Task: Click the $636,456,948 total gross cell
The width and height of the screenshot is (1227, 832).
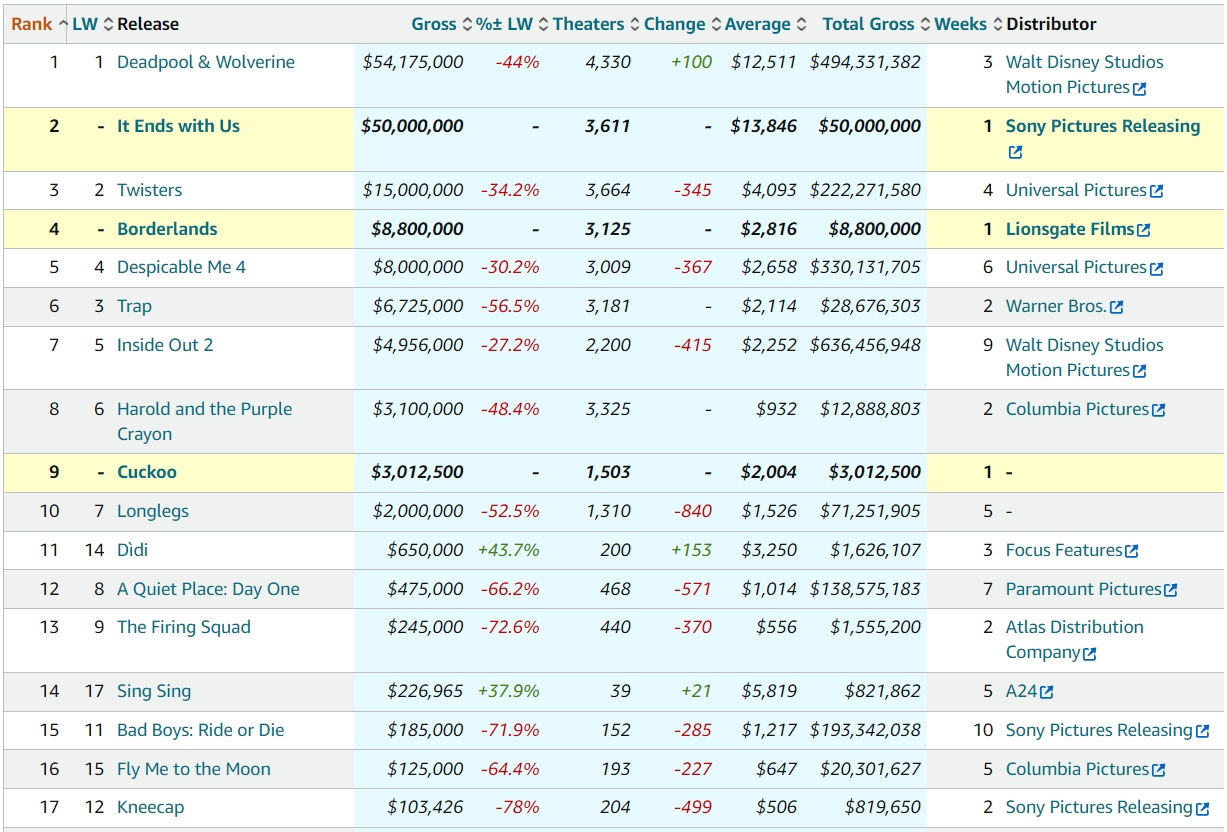Action: (865, 345)
